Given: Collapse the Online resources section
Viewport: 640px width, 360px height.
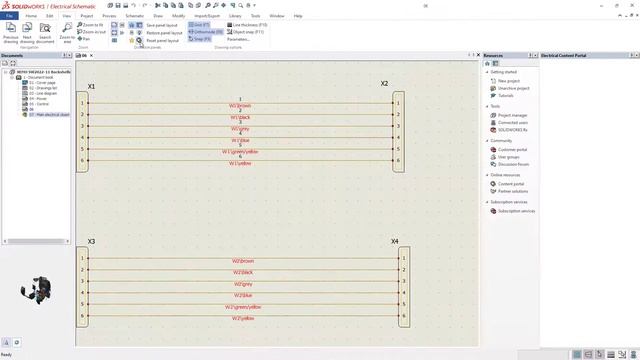Looking at the screenshot, I should [x=487, y=175].
